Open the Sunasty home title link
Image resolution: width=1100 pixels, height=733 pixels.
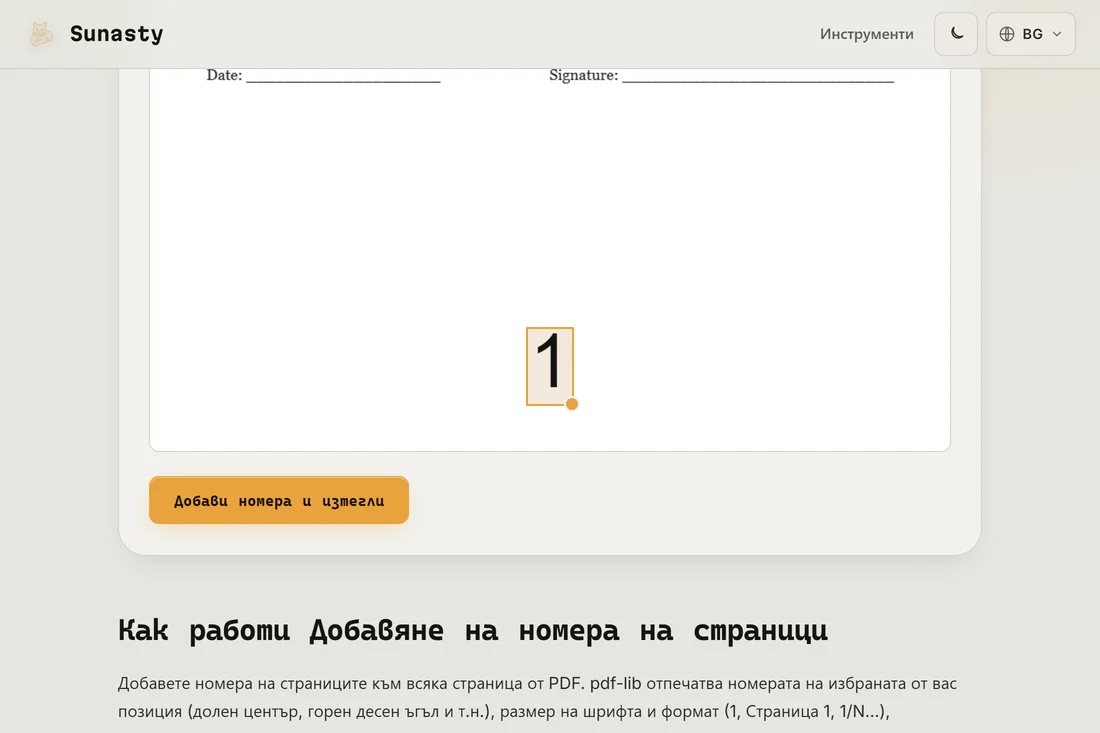pos(116,34)
